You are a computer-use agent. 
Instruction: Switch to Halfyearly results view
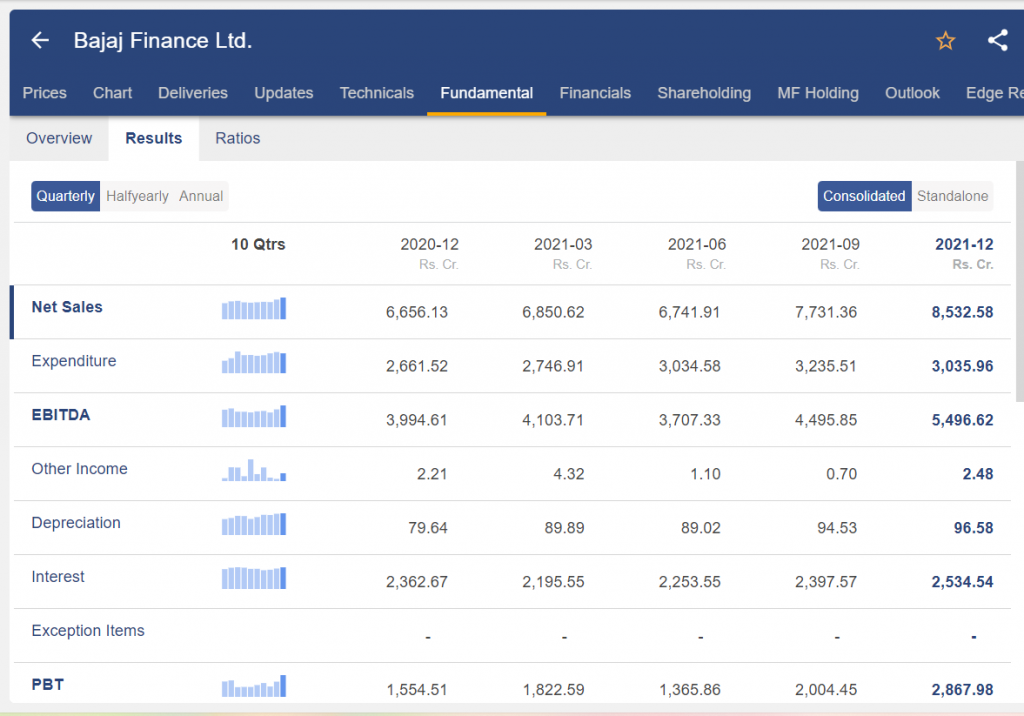(x=137, y=196)
